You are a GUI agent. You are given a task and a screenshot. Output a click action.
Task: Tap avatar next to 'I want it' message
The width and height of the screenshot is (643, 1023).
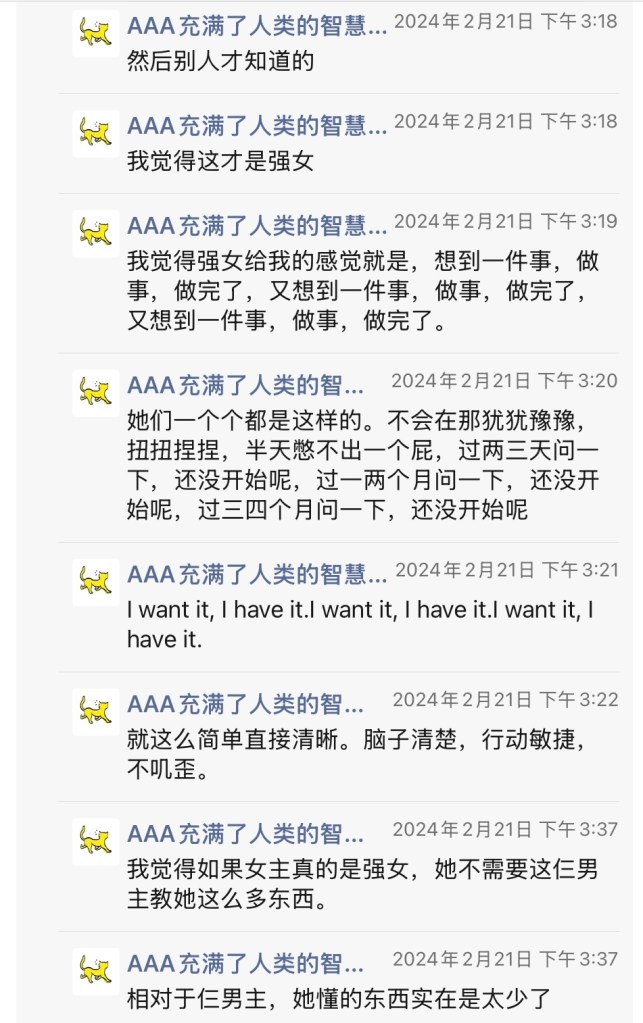click(95, 582)
